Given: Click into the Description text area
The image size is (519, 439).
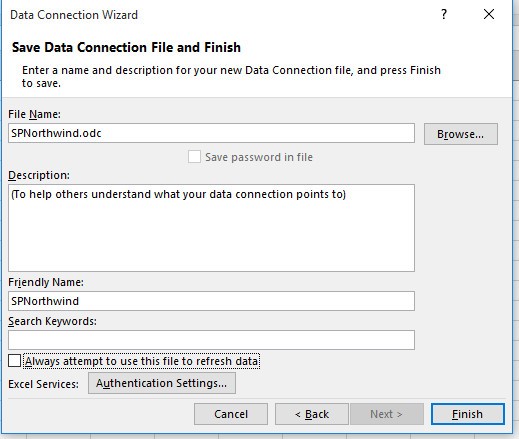Looking at the screenshot, I should (211, 228).
